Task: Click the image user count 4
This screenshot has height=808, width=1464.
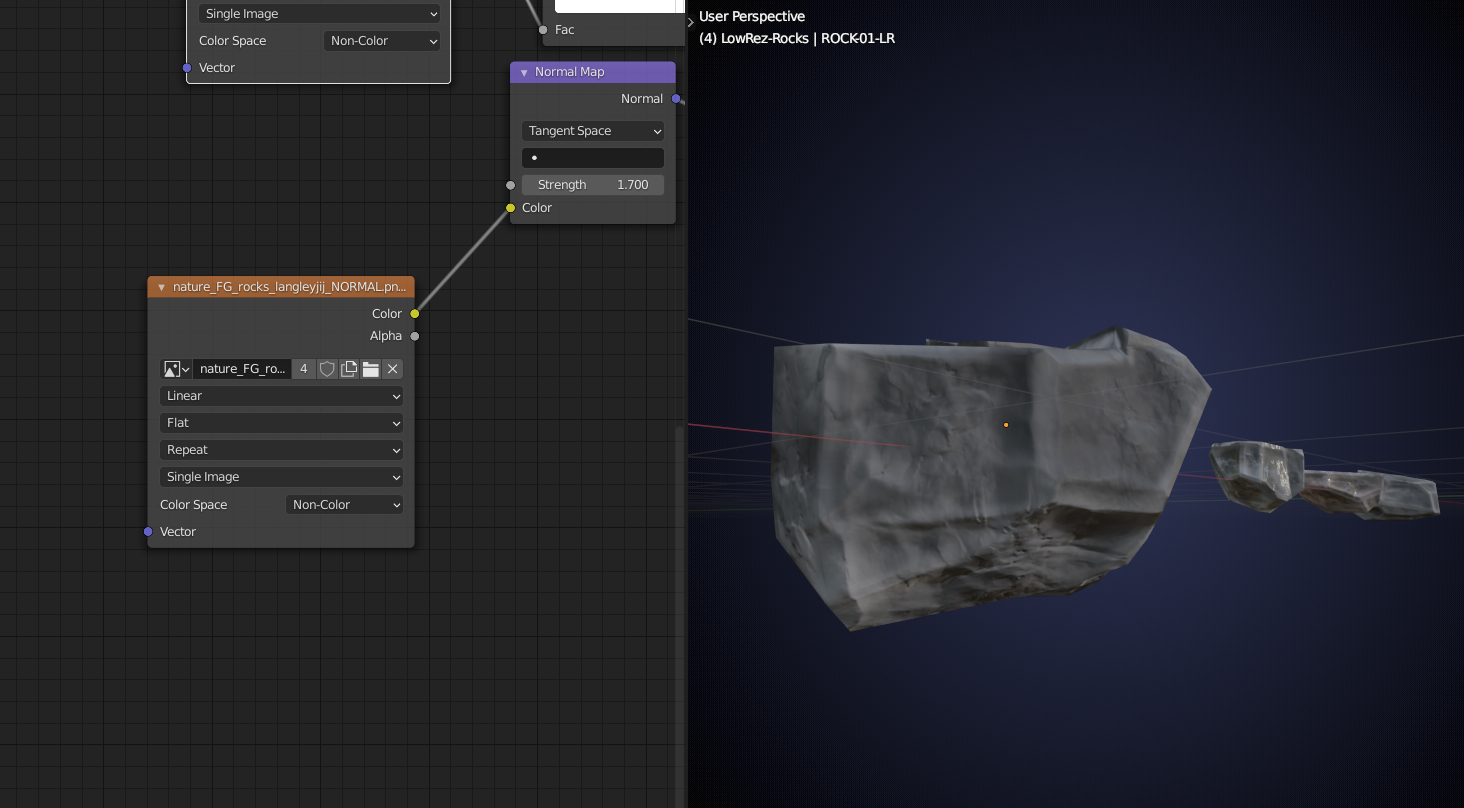Action: point(304,369)
